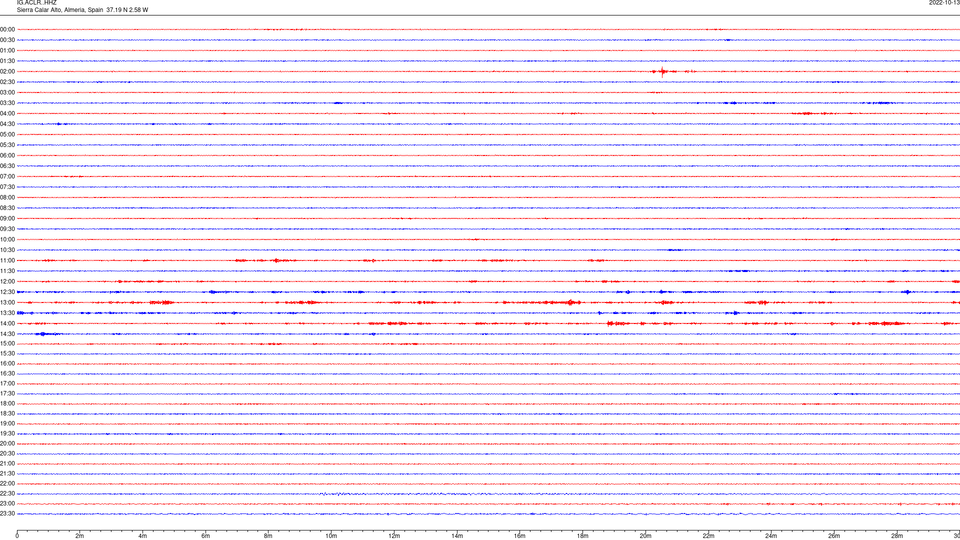
Task: Click the 26m axis tick label
Action: (x=834, y=536)
